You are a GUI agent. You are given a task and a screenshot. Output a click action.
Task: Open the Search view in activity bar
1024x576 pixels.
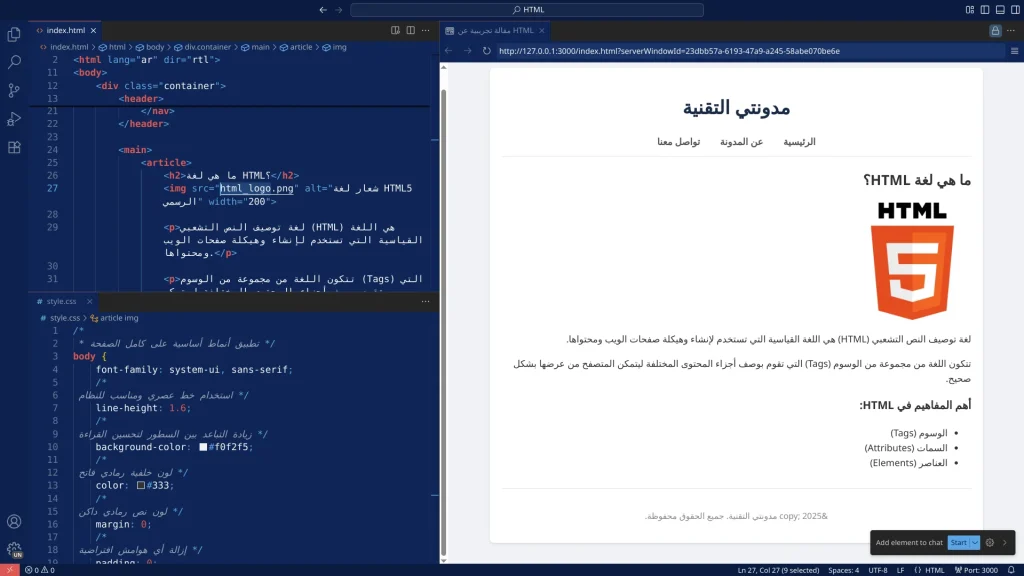point(14,62)
